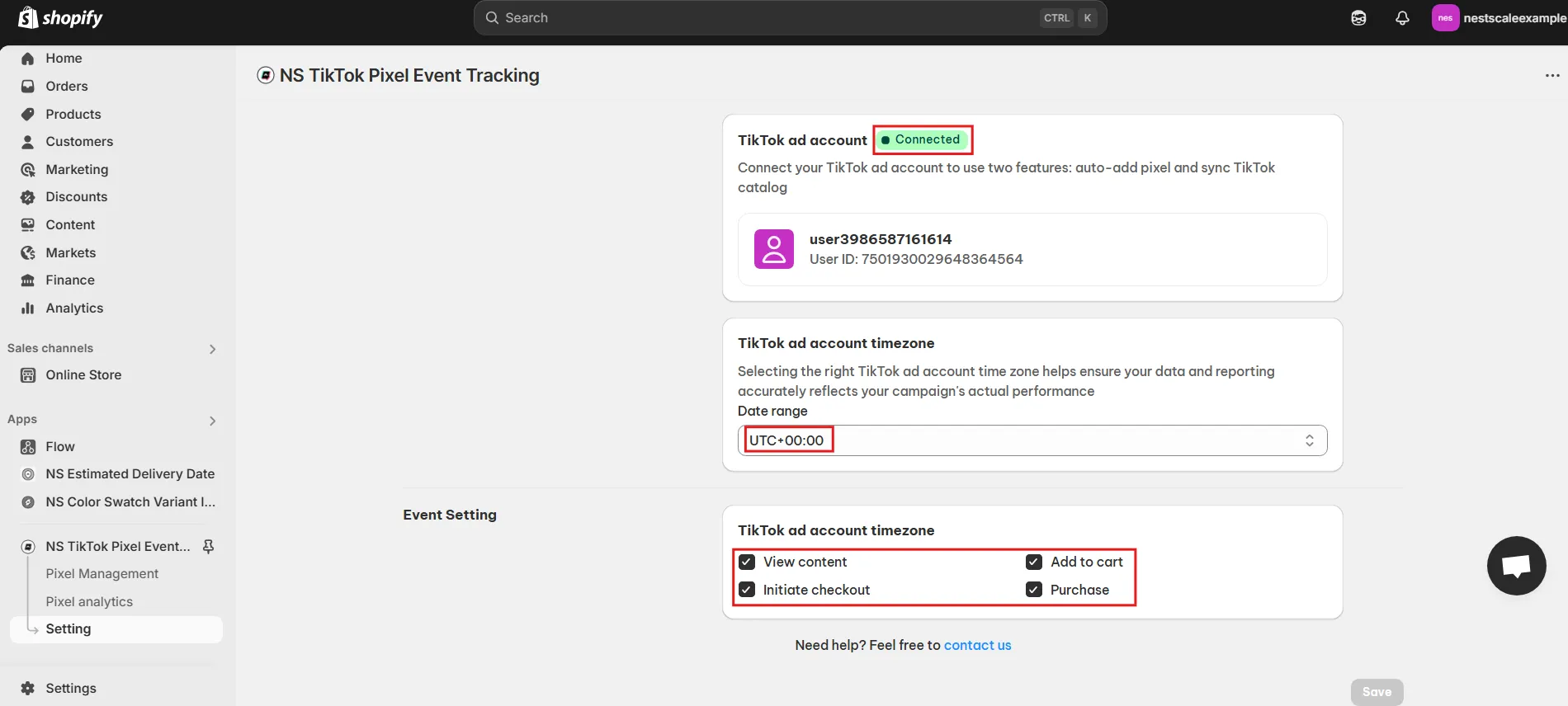This screenshot has width=1568, height=706.
Task: Click the Analytics bar chart icon
Action: pyautogui.click(x=28, y=308)
